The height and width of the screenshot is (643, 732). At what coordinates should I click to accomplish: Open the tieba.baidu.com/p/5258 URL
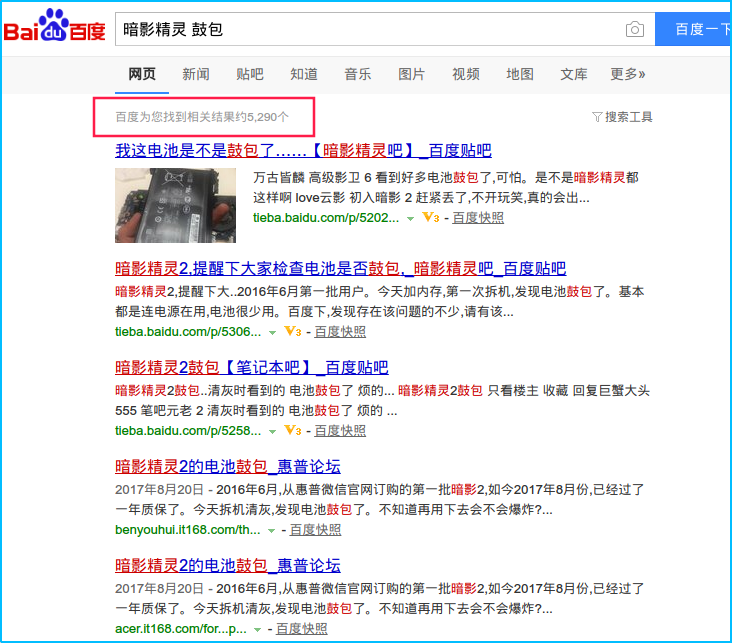[x=188, y=431]
